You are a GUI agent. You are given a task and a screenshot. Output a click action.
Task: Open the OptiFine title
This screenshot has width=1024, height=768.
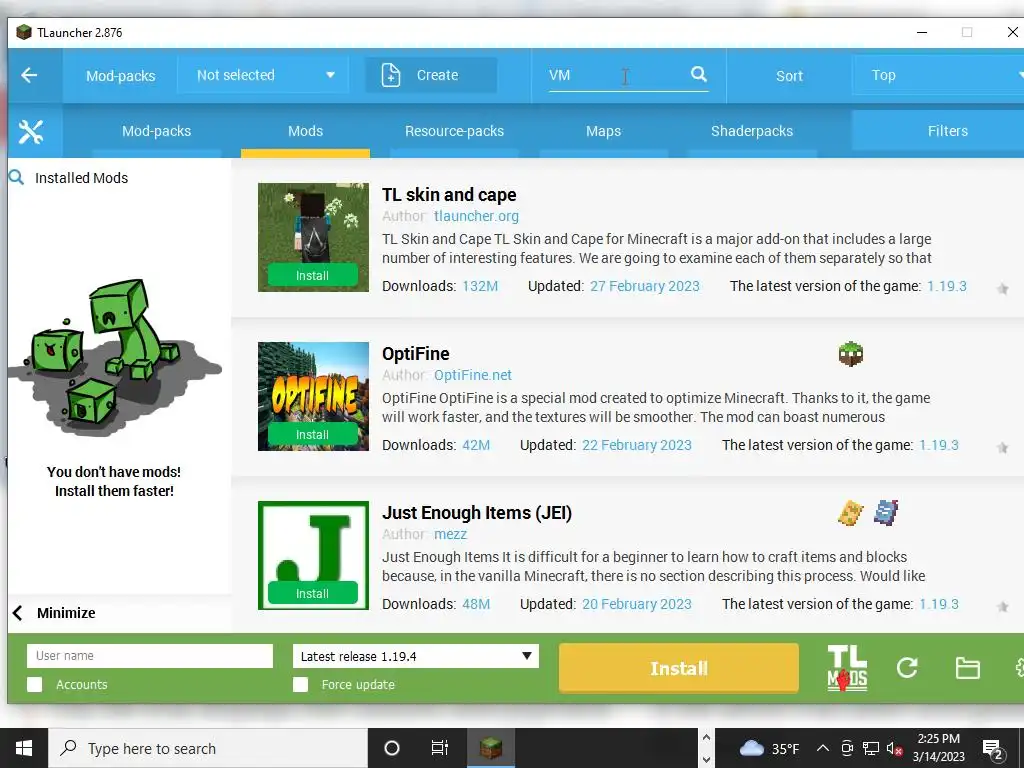[416, 354]
